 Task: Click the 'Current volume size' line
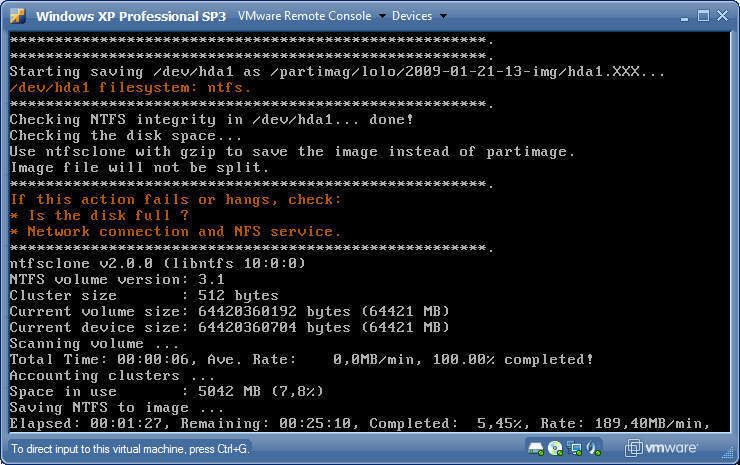click(x=229, y=312)
